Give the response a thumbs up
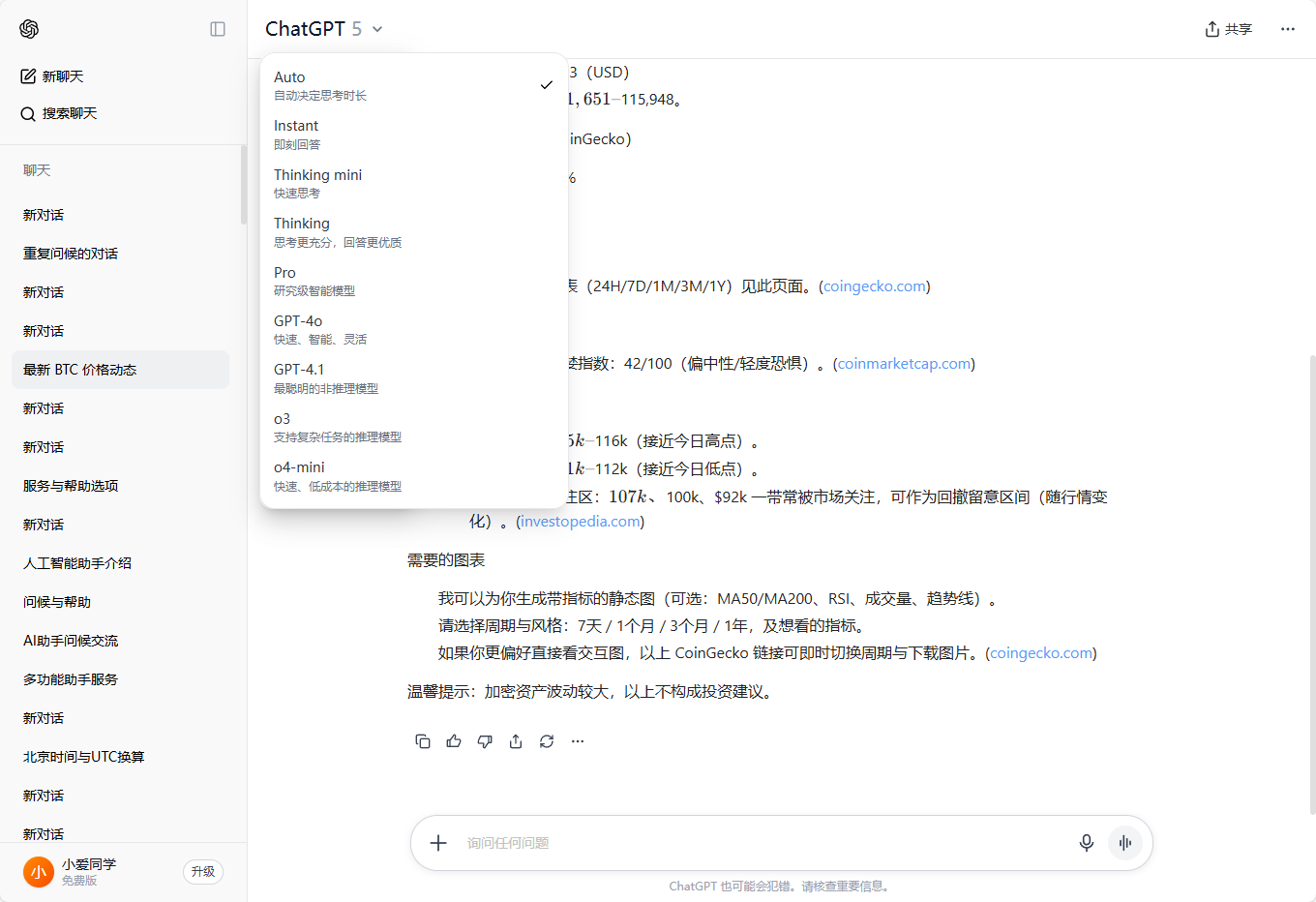This screenshot has height=902, width=1316. 454,741
